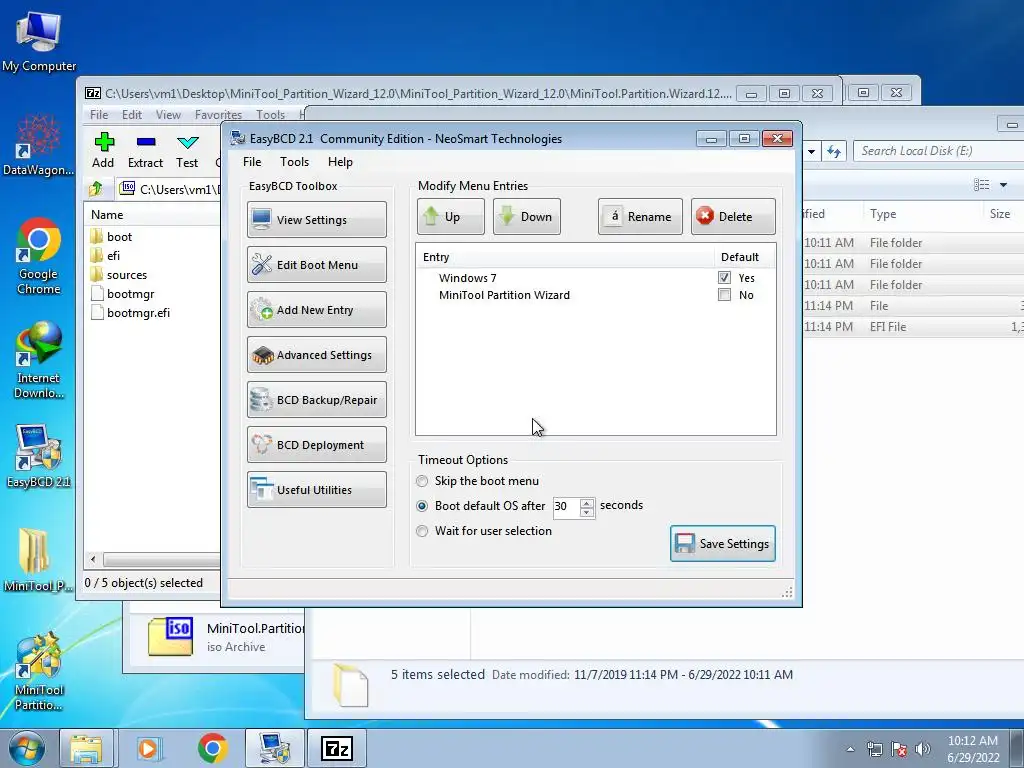
Task: Rename the selected boot entry
Action: coord(640,217)
